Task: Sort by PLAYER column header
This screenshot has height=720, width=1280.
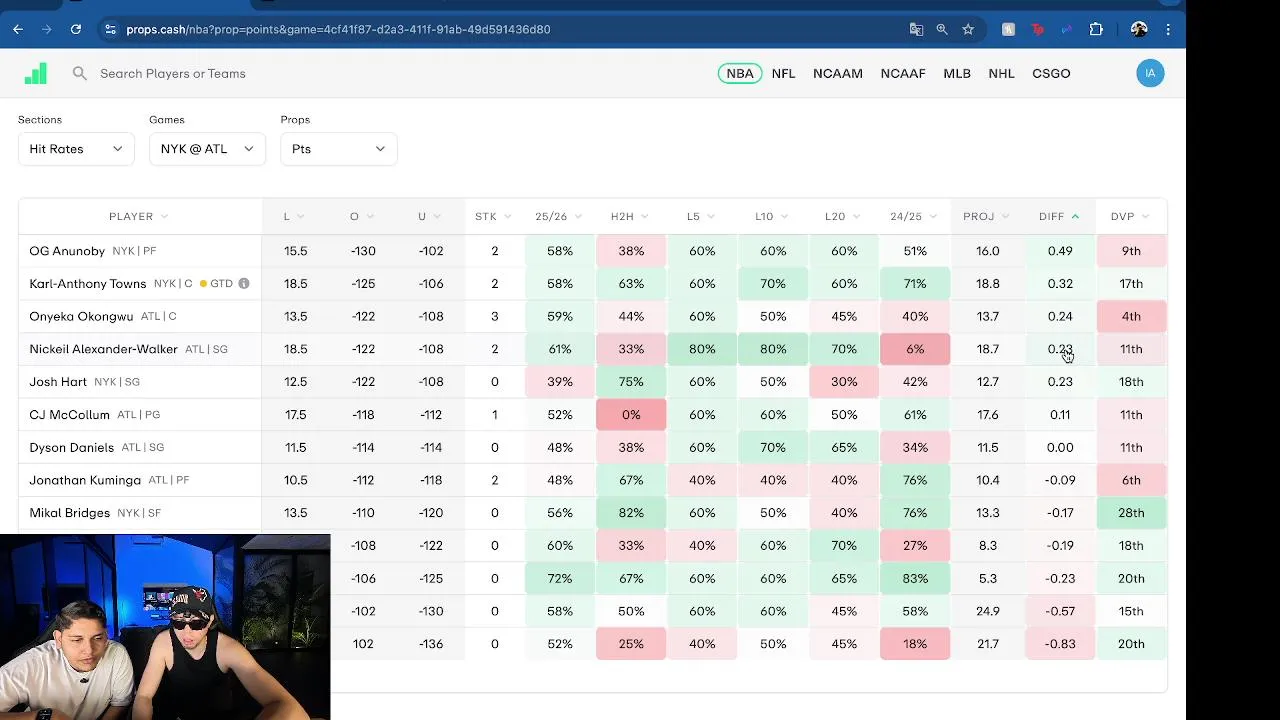Action: (x=139, y=216)
